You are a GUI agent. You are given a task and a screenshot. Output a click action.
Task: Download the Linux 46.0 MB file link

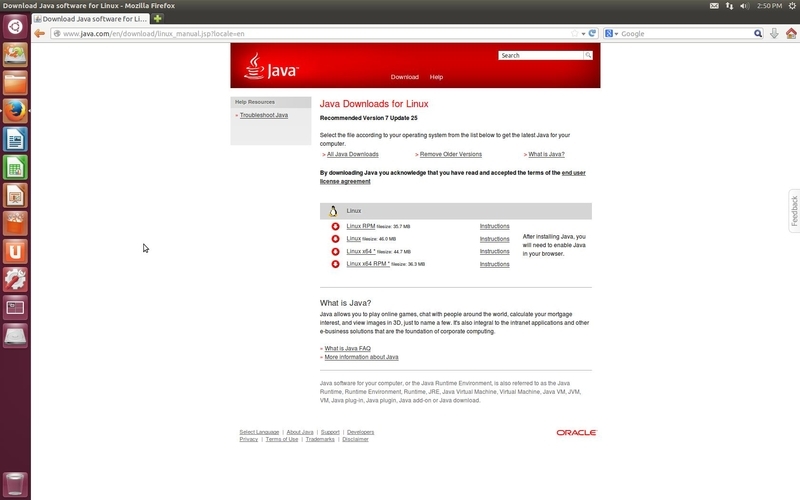[x=354, y=239]
